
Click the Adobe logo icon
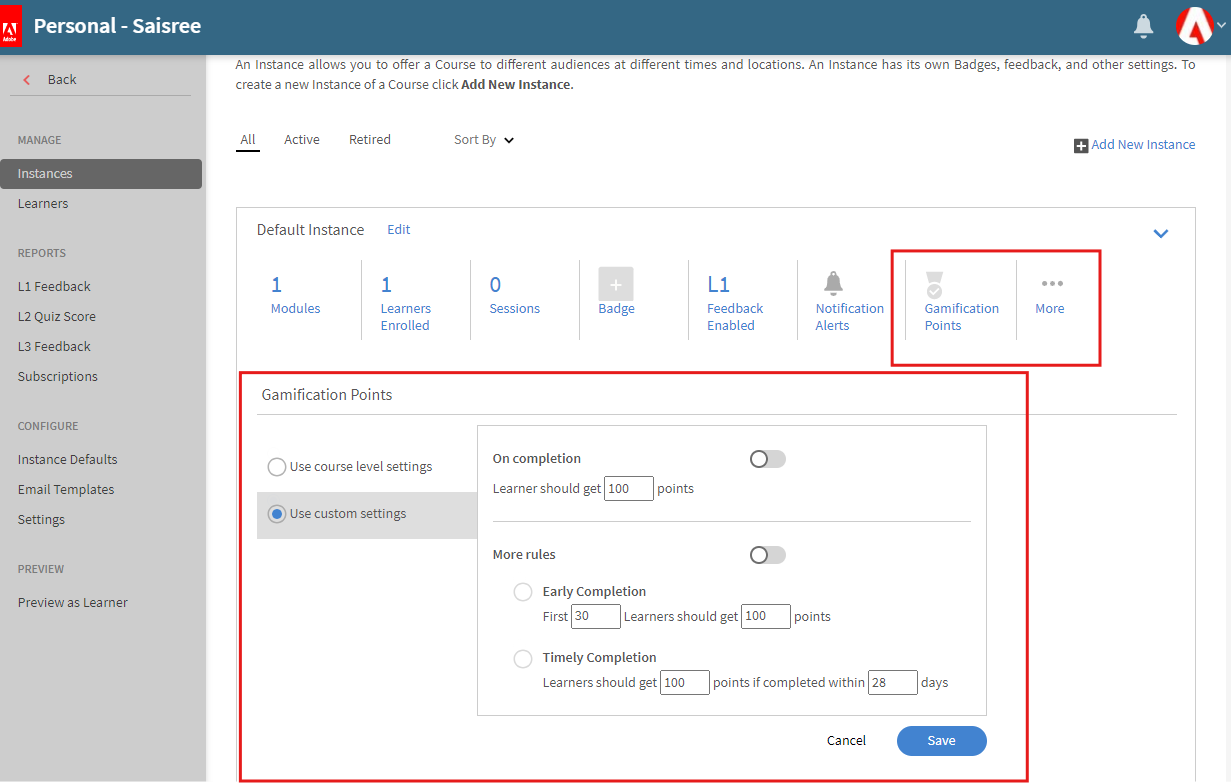coord(10,26)
